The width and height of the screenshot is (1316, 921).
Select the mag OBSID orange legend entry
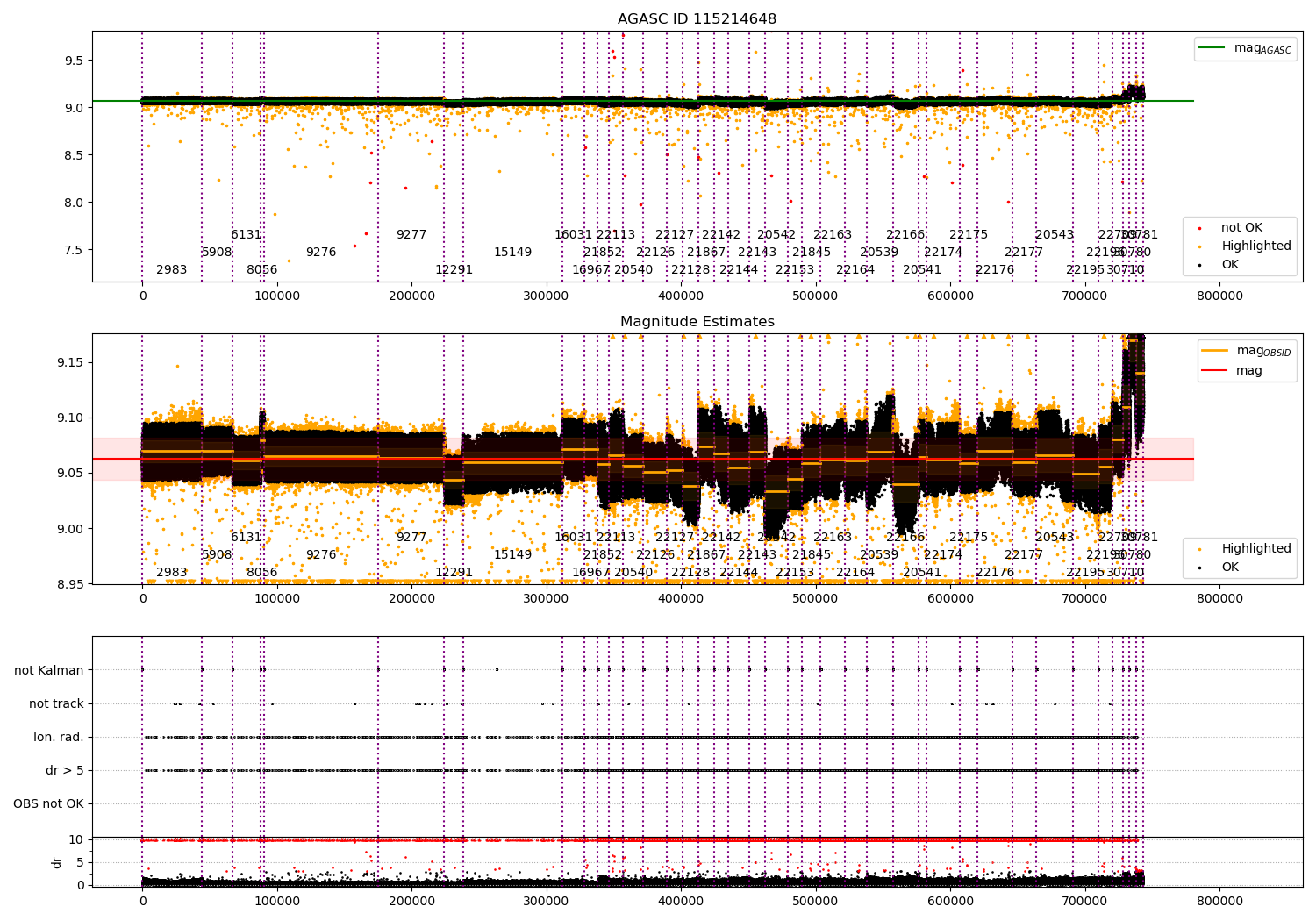tap(1247, 351)
